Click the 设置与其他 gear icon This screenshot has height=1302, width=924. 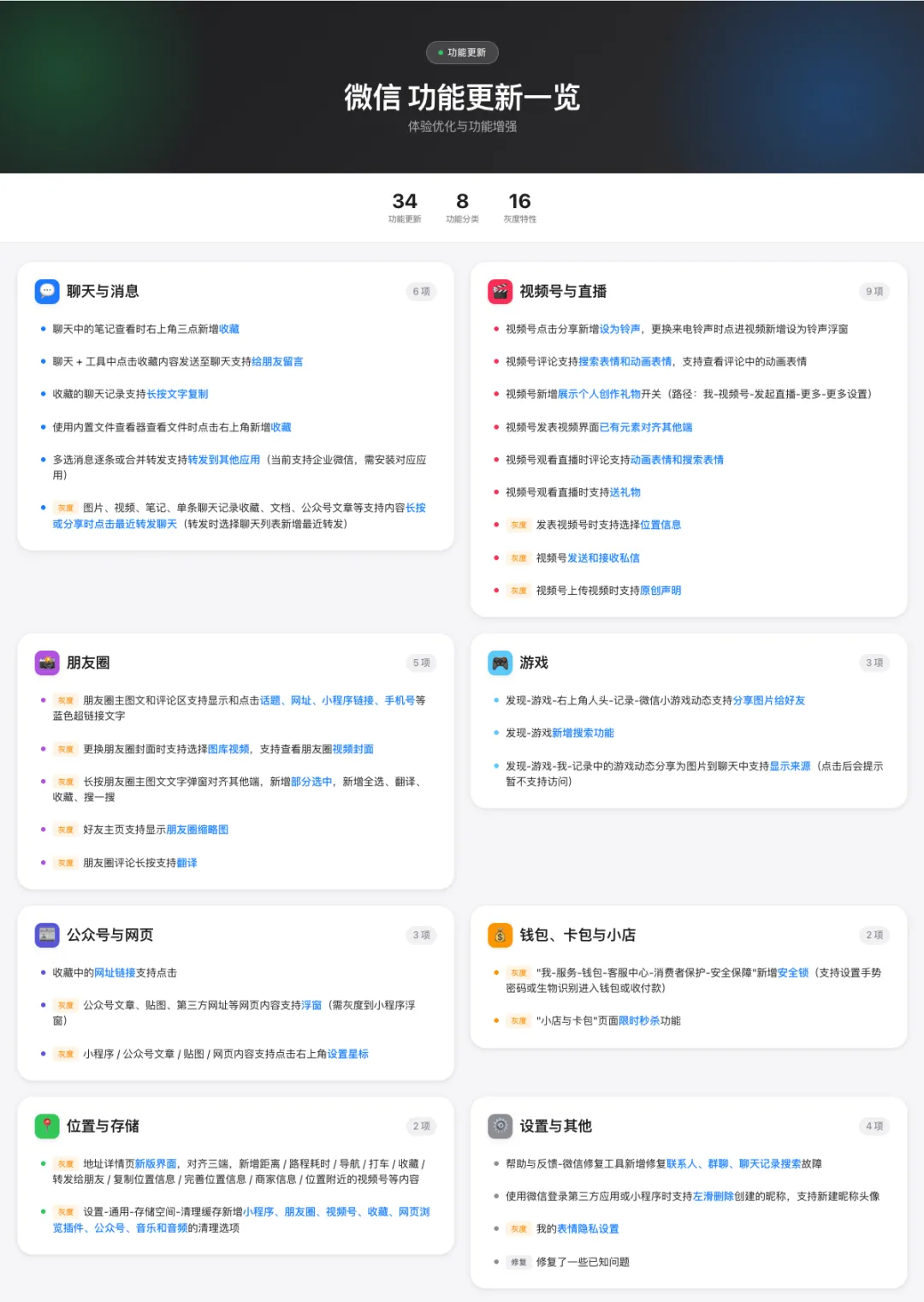[500, 1126]
